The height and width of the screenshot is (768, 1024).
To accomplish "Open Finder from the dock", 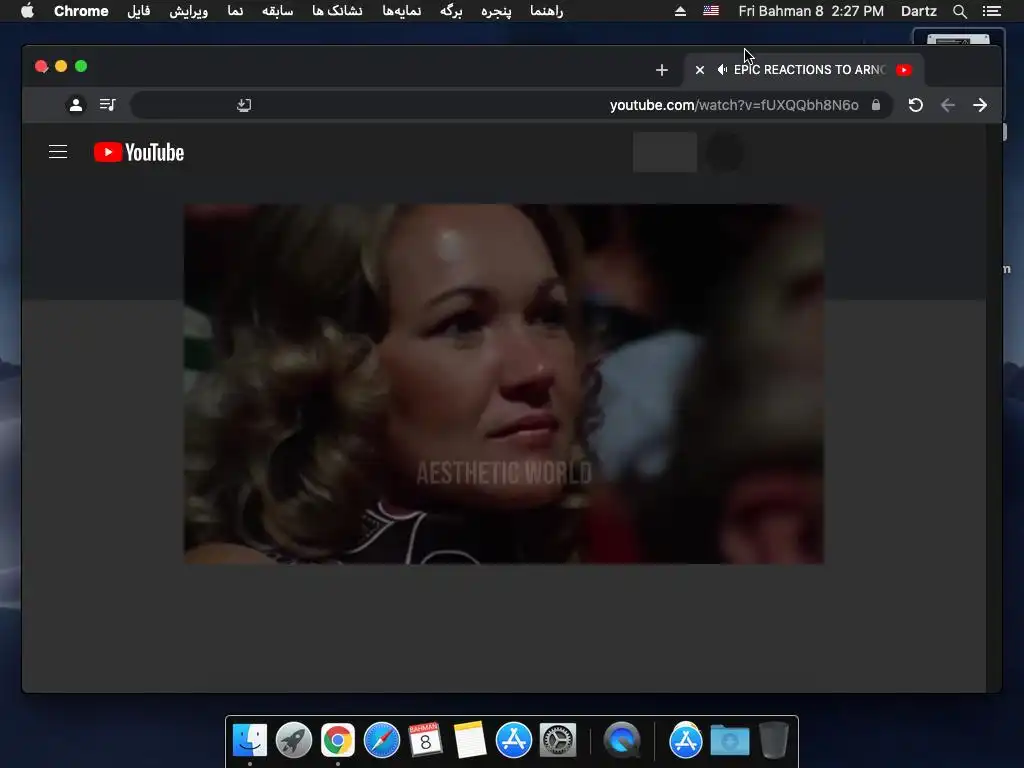I will 250,740.
